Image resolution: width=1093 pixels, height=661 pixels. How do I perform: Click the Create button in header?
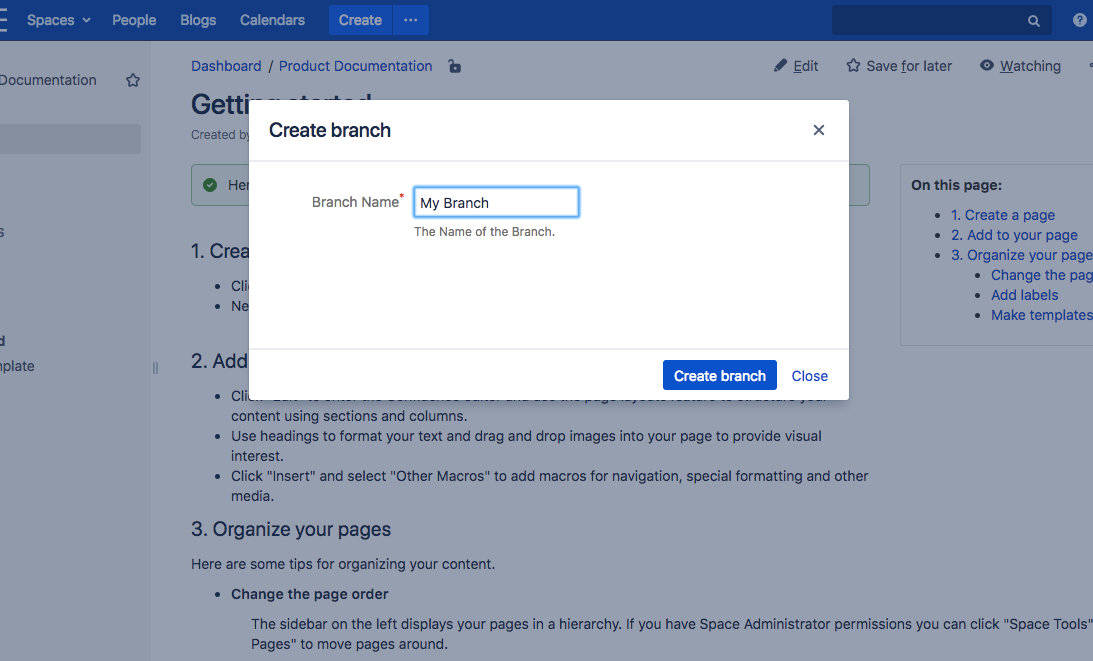360,20
